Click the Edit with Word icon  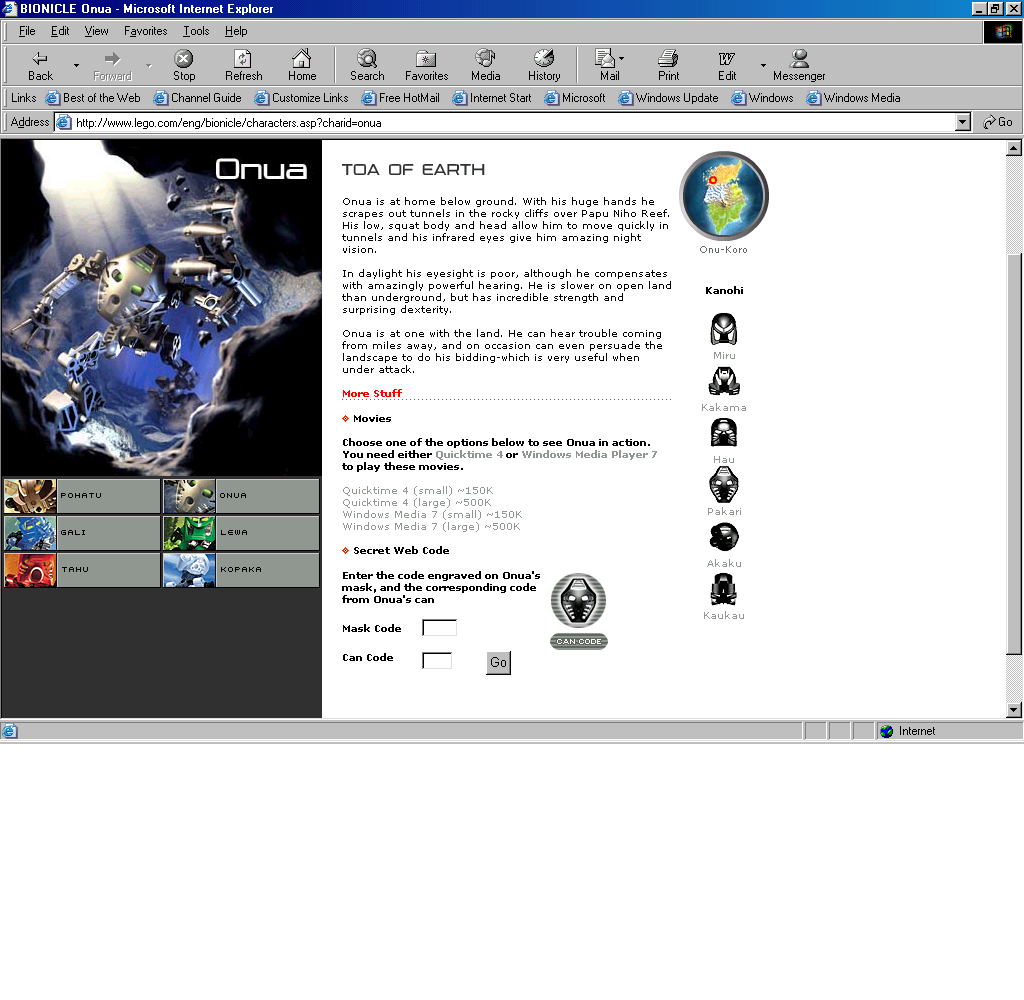pos(727,65)
